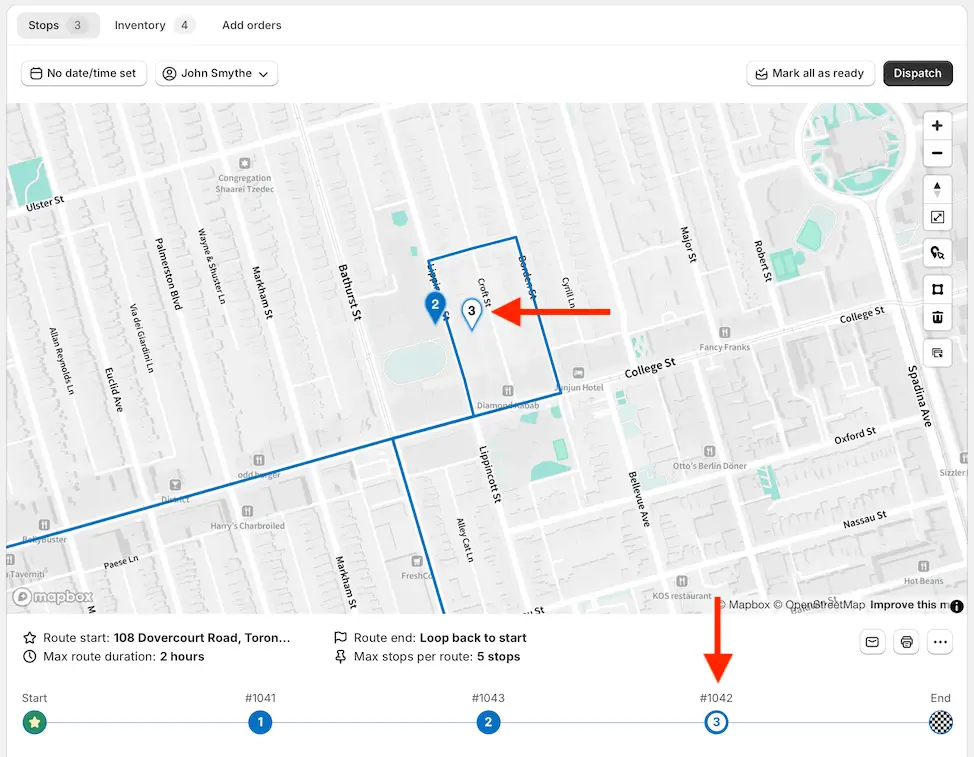Select the polygon draw tool
Viewport: 974px width, 757px height.
tap(937, 289)
